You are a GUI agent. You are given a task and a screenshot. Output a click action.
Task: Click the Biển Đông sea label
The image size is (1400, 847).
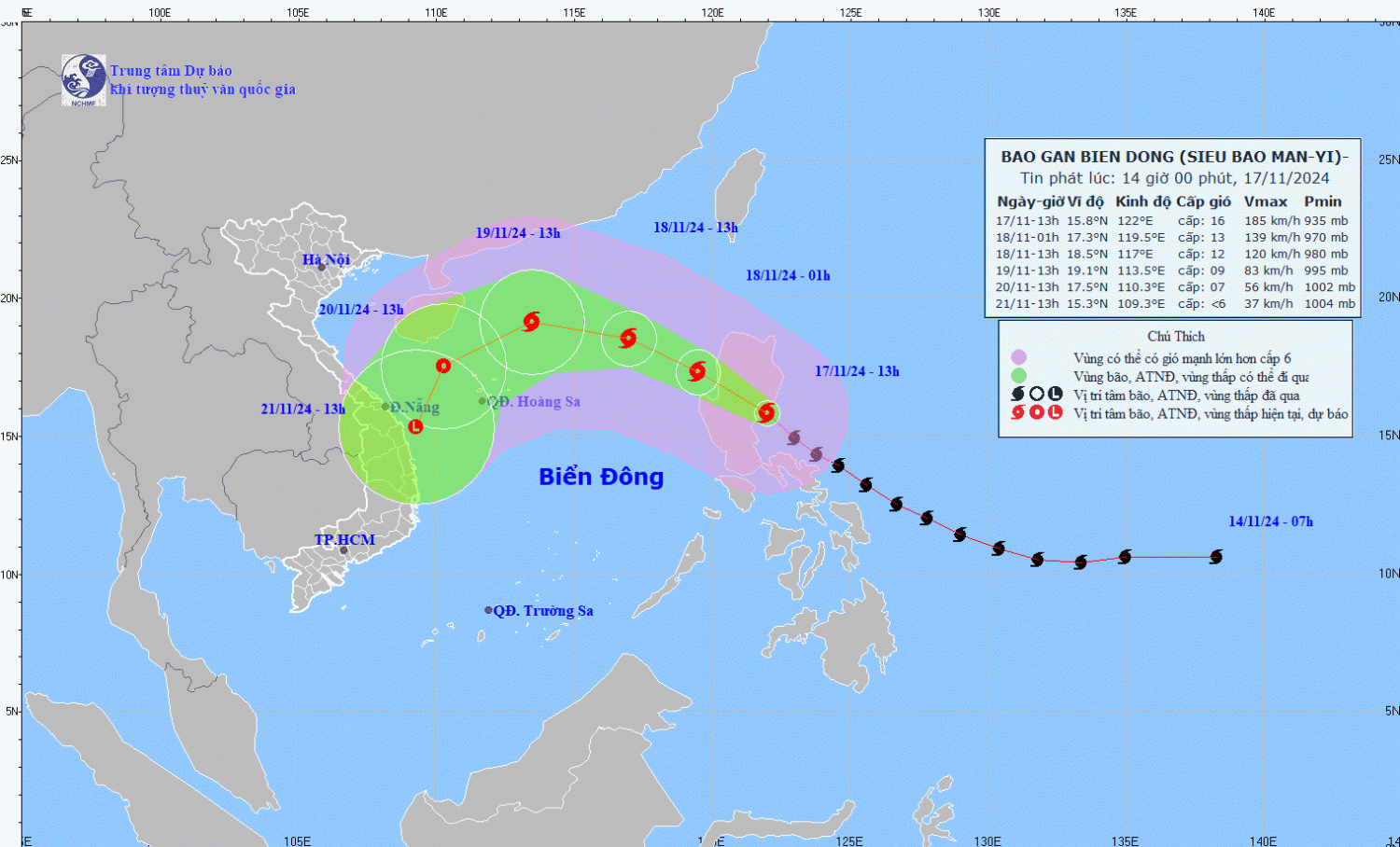pyautogui.click(x=601, y=477)
